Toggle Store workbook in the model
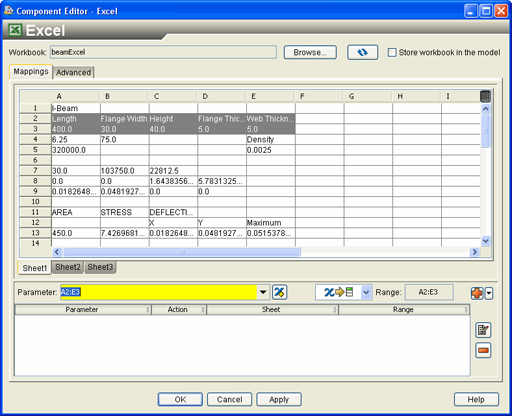512x416 pixels. pos(392,52)
